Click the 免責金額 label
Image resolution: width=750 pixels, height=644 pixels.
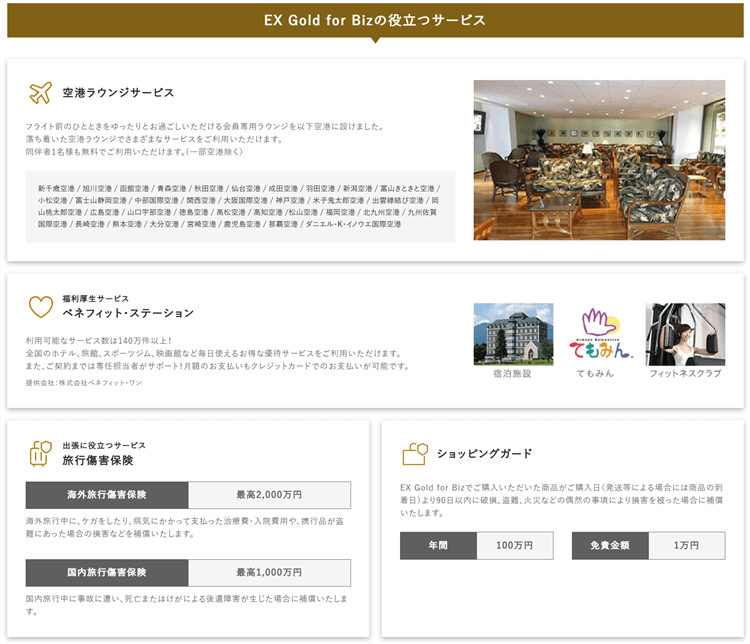click(610, 546)
